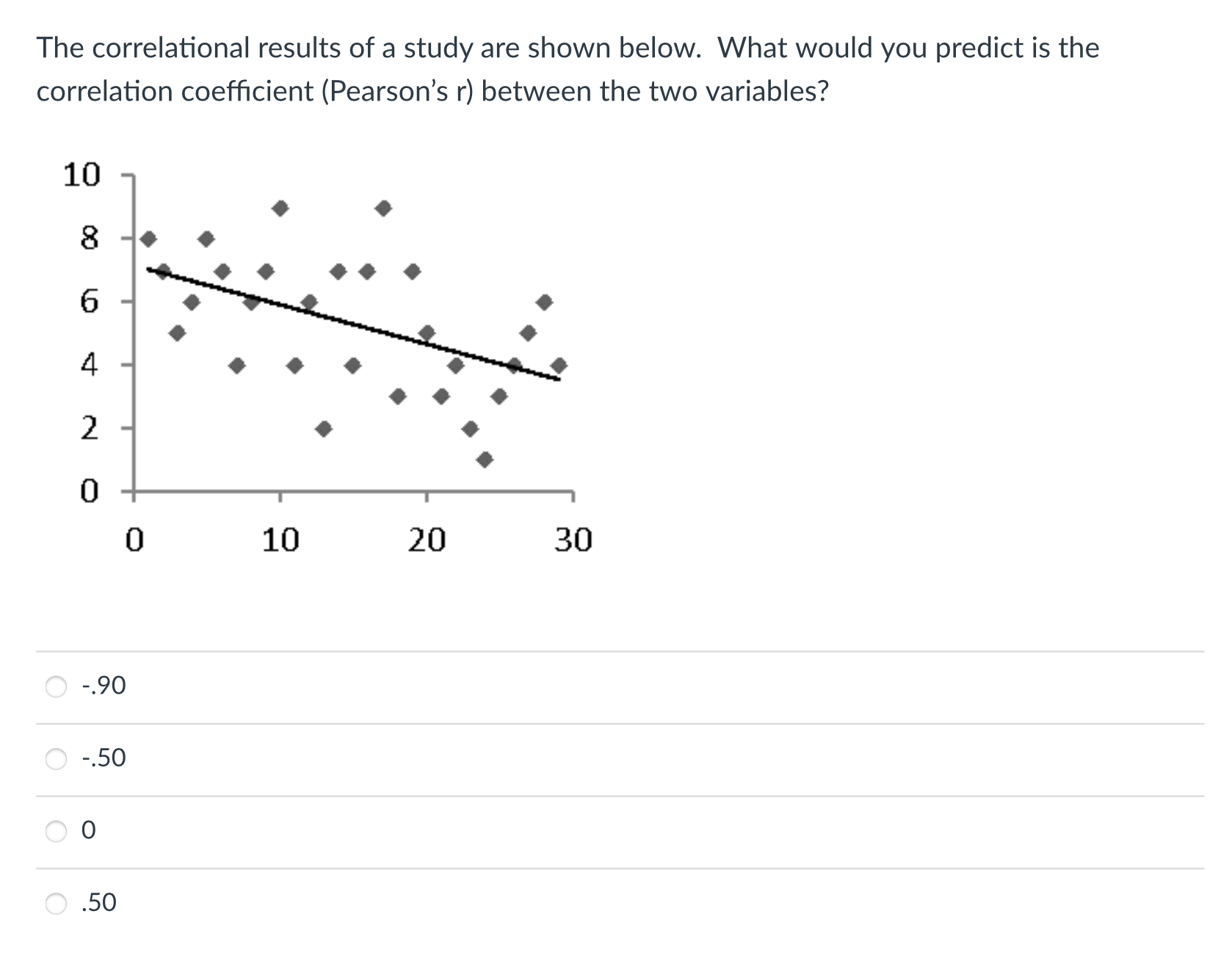Click the leftmost data point at 8
This screenshot has height=969, width=1232.
coord(149,237)
